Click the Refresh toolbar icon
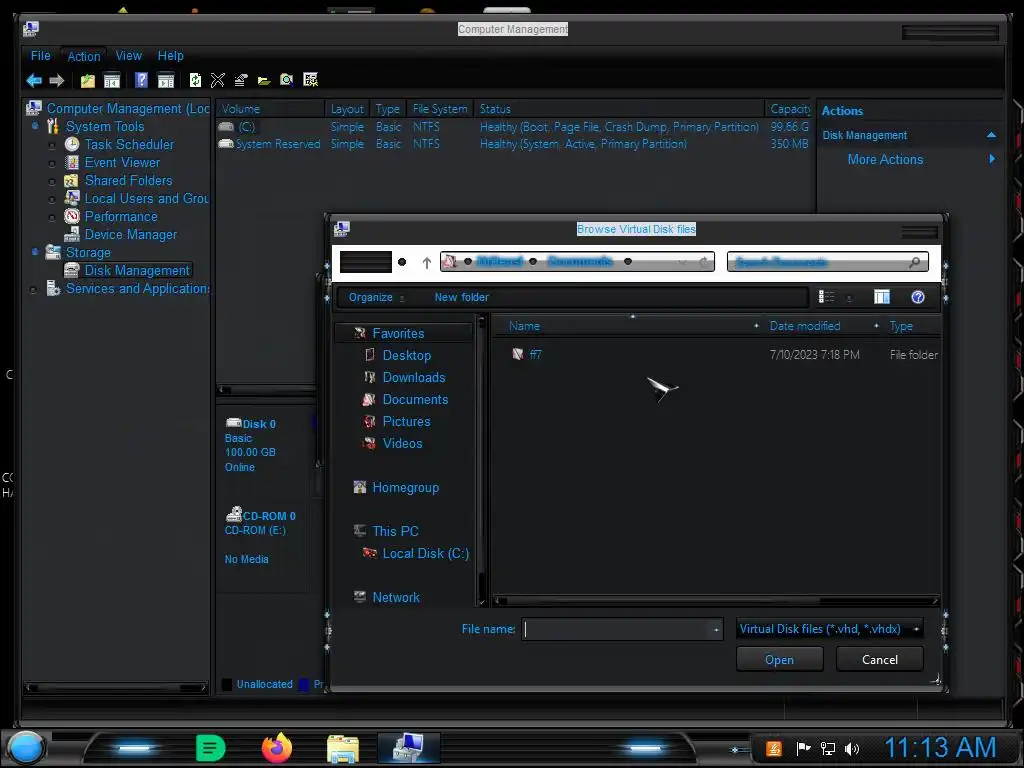The width and height of the screenshot is (1024, 768). pos(195,80)
